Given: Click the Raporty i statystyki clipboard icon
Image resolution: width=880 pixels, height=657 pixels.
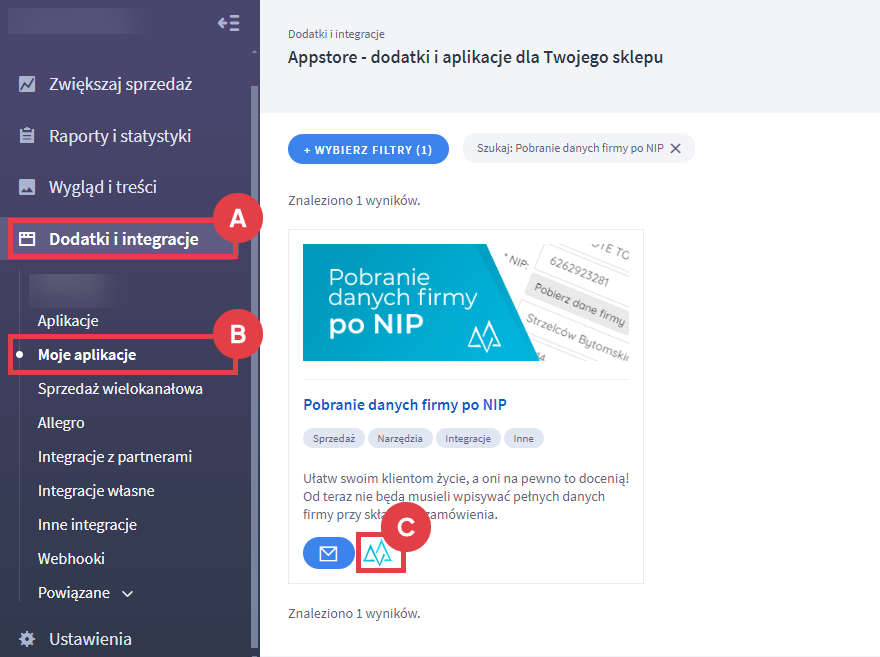Looking at the screenshot, I should click(x=28, y=136).
